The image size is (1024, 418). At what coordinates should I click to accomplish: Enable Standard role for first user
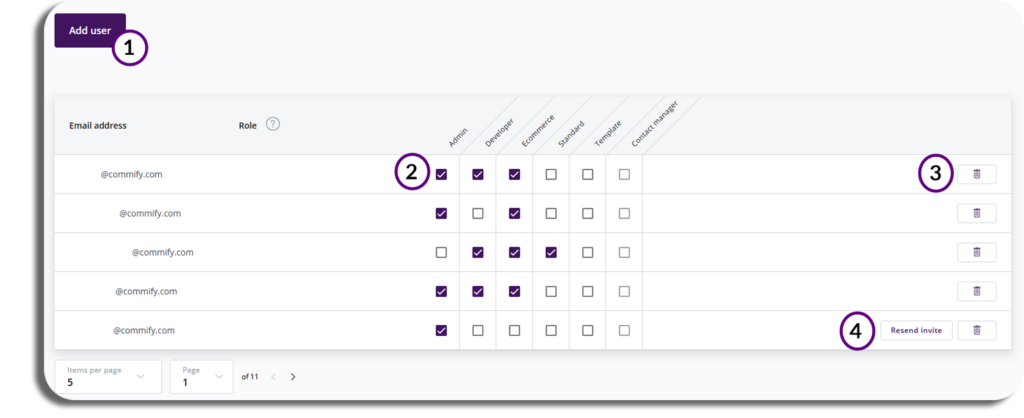551,174
